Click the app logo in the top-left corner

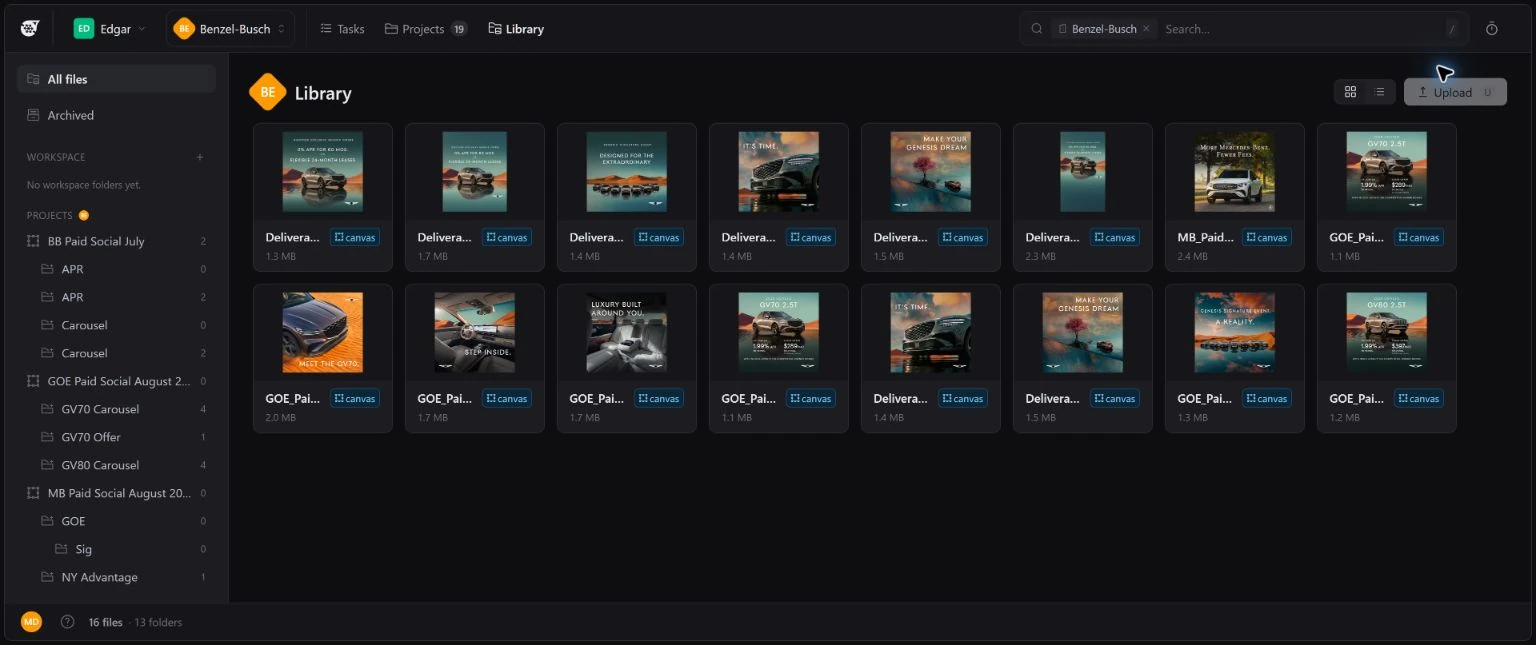(x=29, y=29)
